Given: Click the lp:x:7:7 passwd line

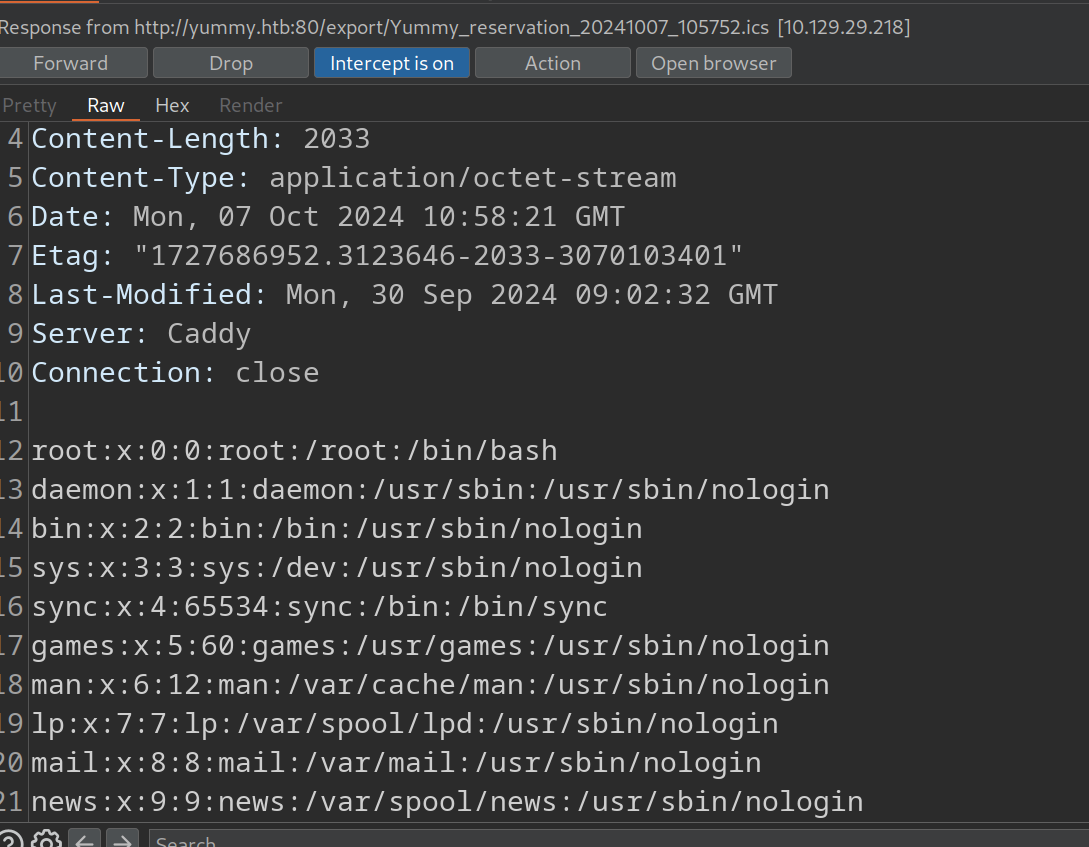Looking at the screenshot, I should [x=405, y=723].
